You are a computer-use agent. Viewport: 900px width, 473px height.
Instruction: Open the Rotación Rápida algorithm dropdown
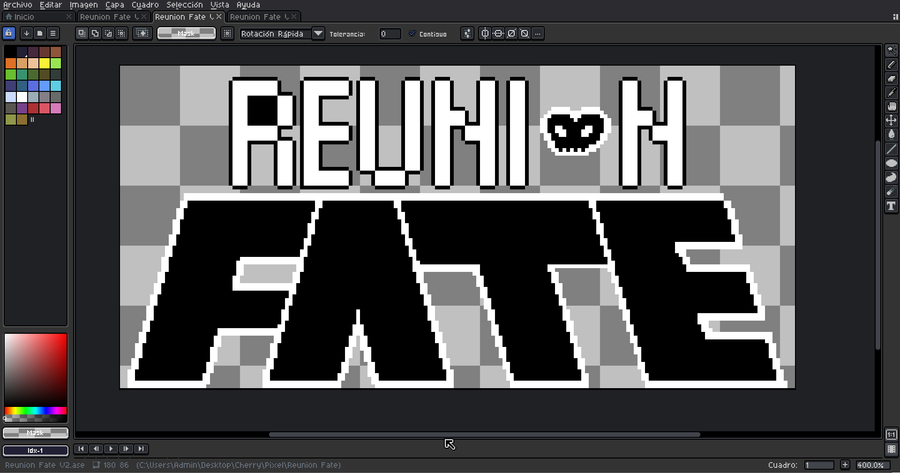pos(282,33)
